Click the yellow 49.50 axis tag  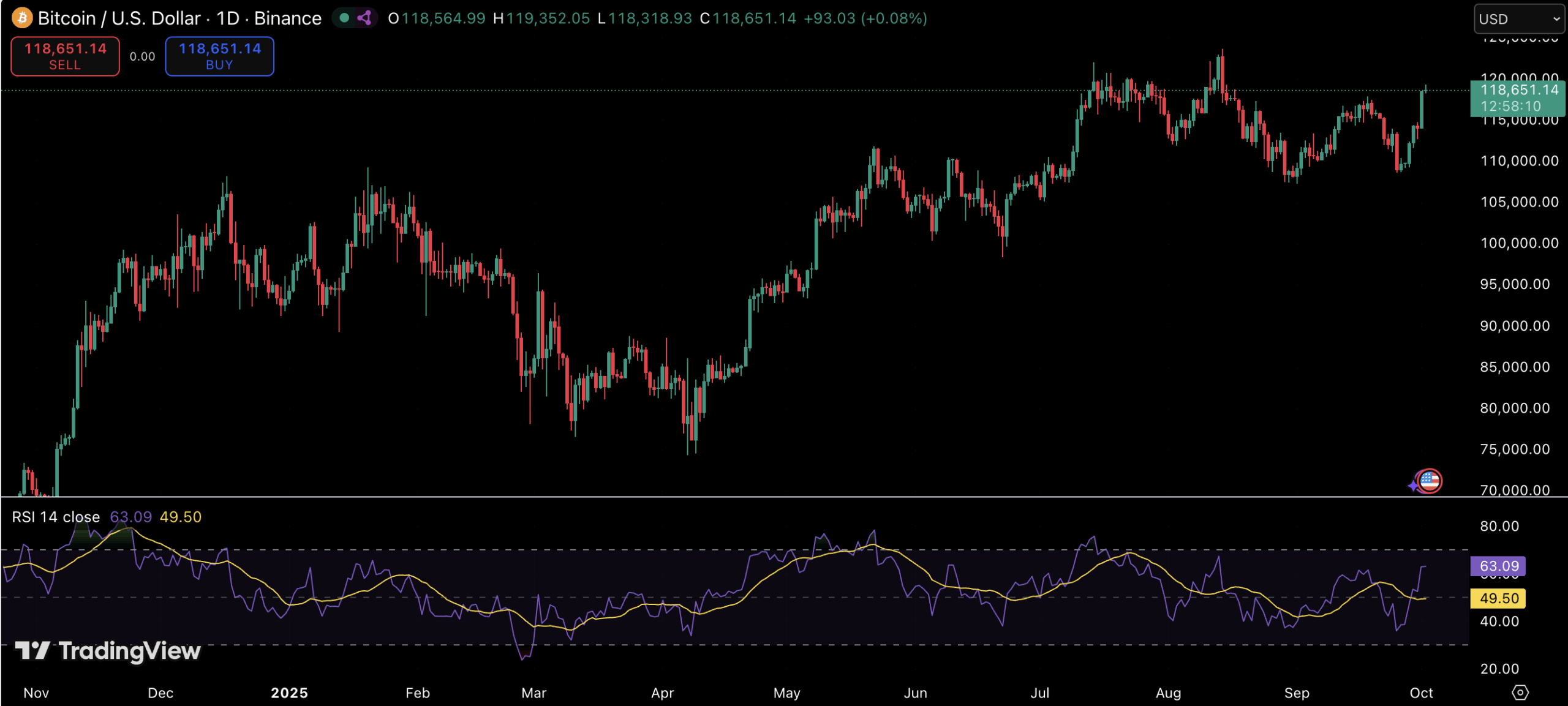pyautogui.click(x=1498, y=598)
